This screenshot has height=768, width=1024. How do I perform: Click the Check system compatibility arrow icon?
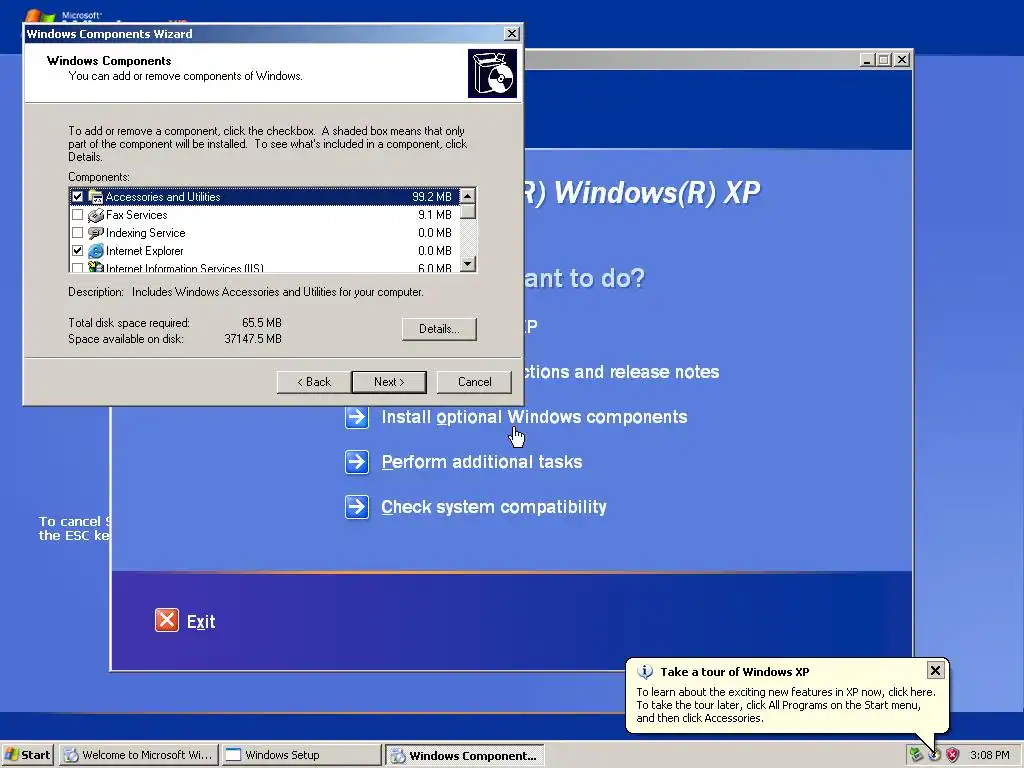[357, 507]
